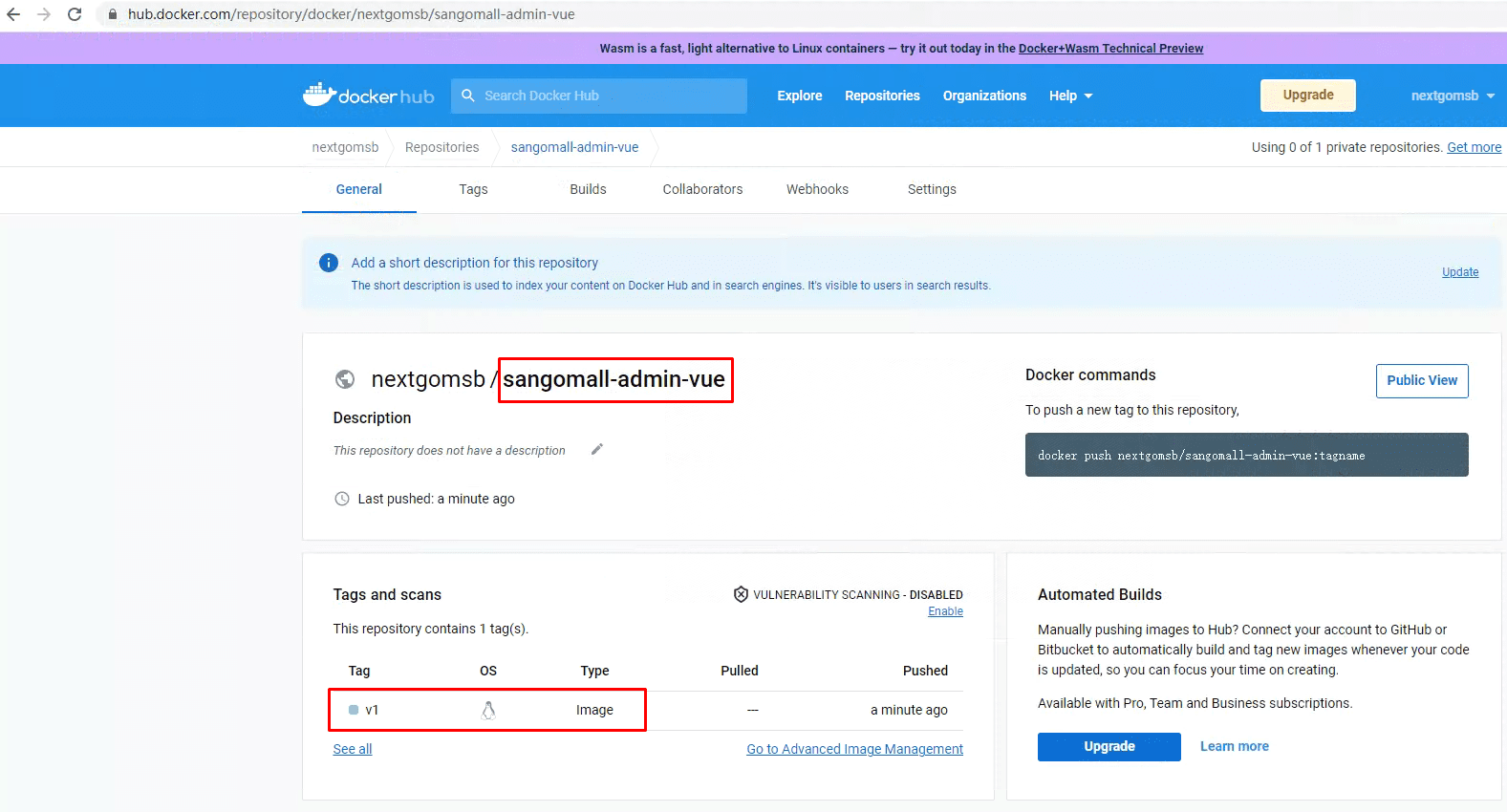Viewport: 1507px width, 812px height.
Task: Switch to the Settings tab
Action: pos(932,189)
